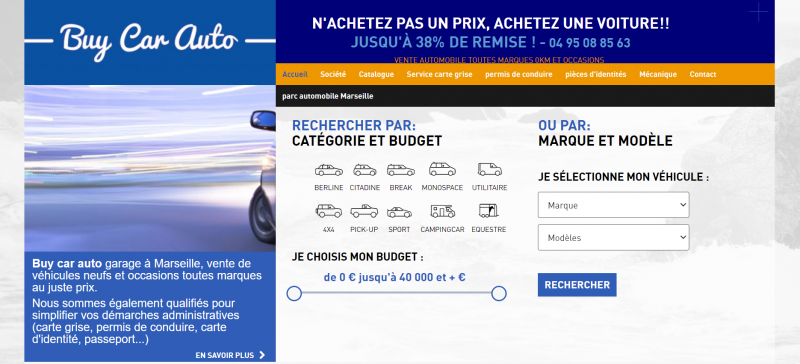The width and height of the screenshot is (800, 364).
Task: Click the plus icon at top right
Action: click(758, 12)
